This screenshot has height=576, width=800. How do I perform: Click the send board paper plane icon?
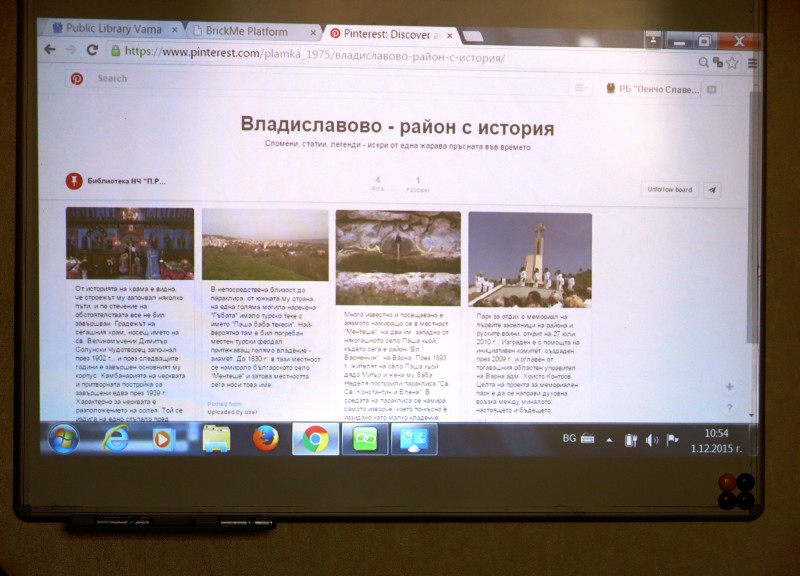coord(712,189)
